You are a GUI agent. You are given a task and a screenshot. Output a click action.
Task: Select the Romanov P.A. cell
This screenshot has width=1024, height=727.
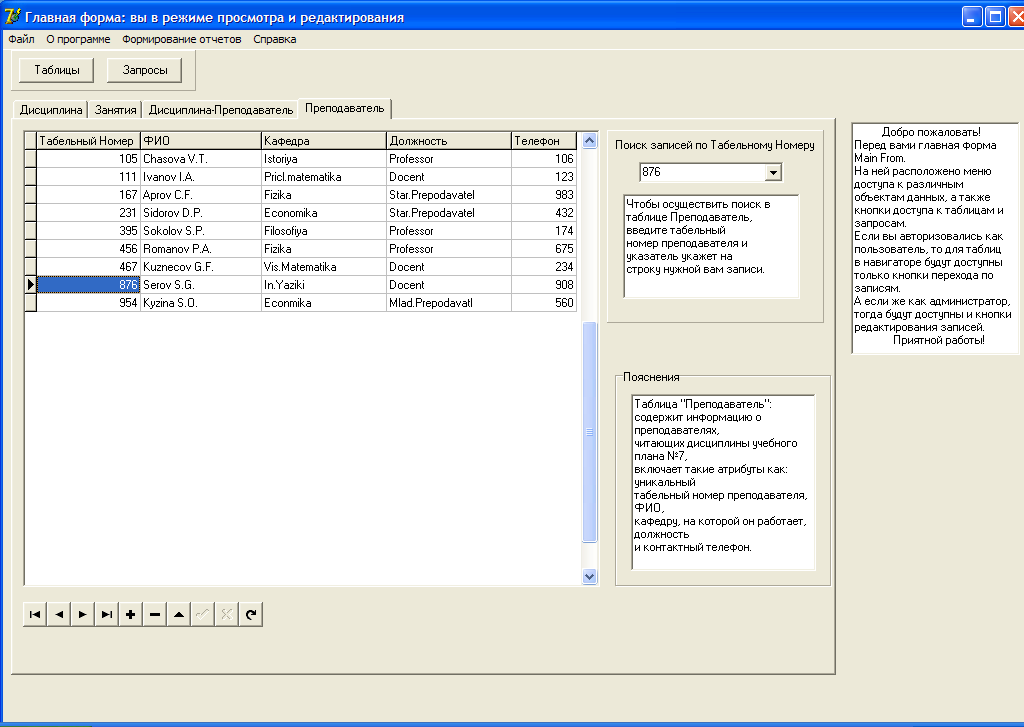coord(200,249)
